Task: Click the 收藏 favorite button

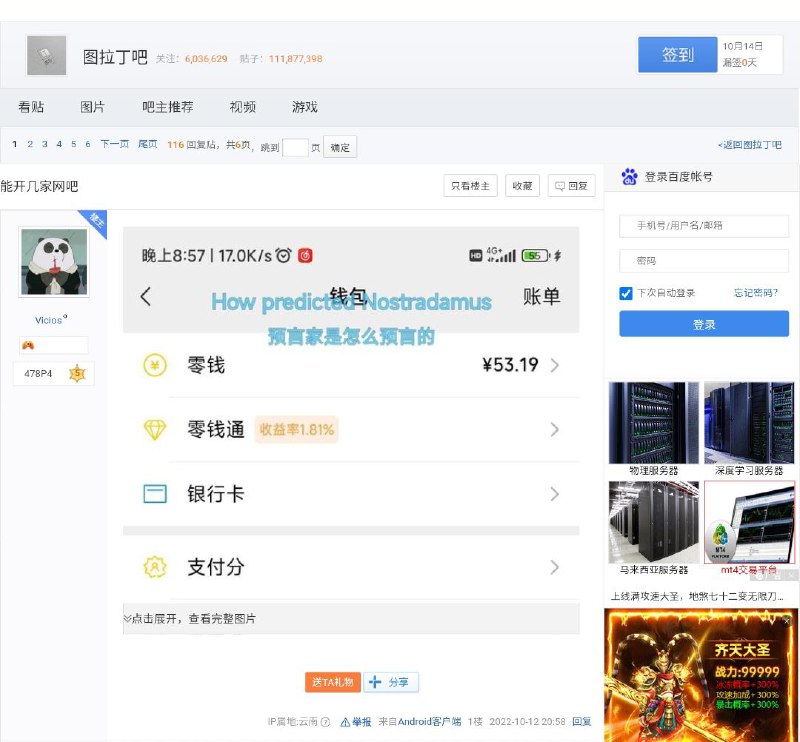Action: coord(522,186)
